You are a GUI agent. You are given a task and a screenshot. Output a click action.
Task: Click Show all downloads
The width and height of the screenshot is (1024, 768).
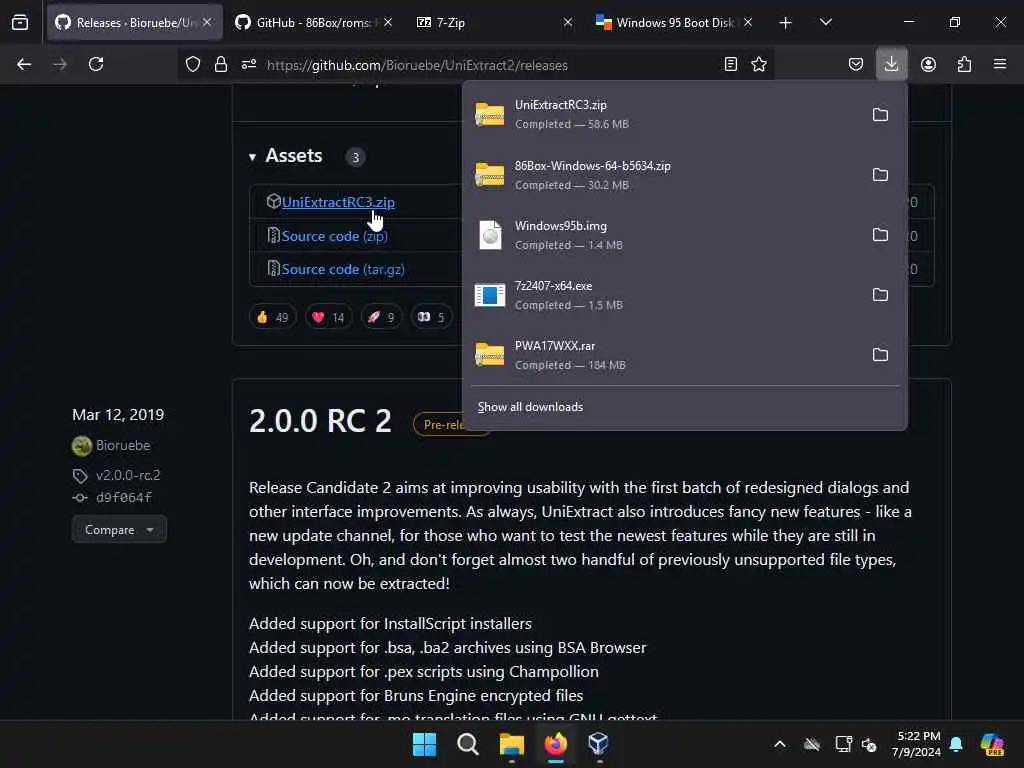[530, 407]
